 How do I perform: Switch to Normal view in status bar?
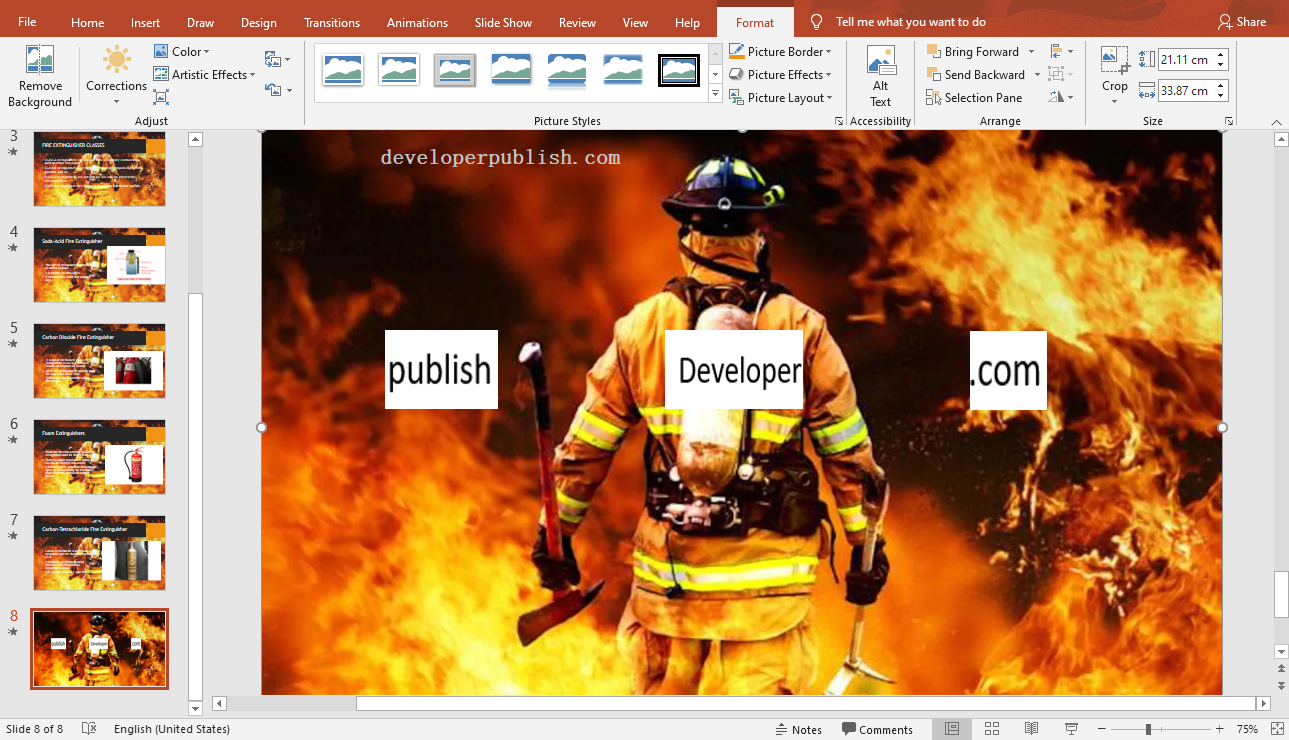click(952, 729)
